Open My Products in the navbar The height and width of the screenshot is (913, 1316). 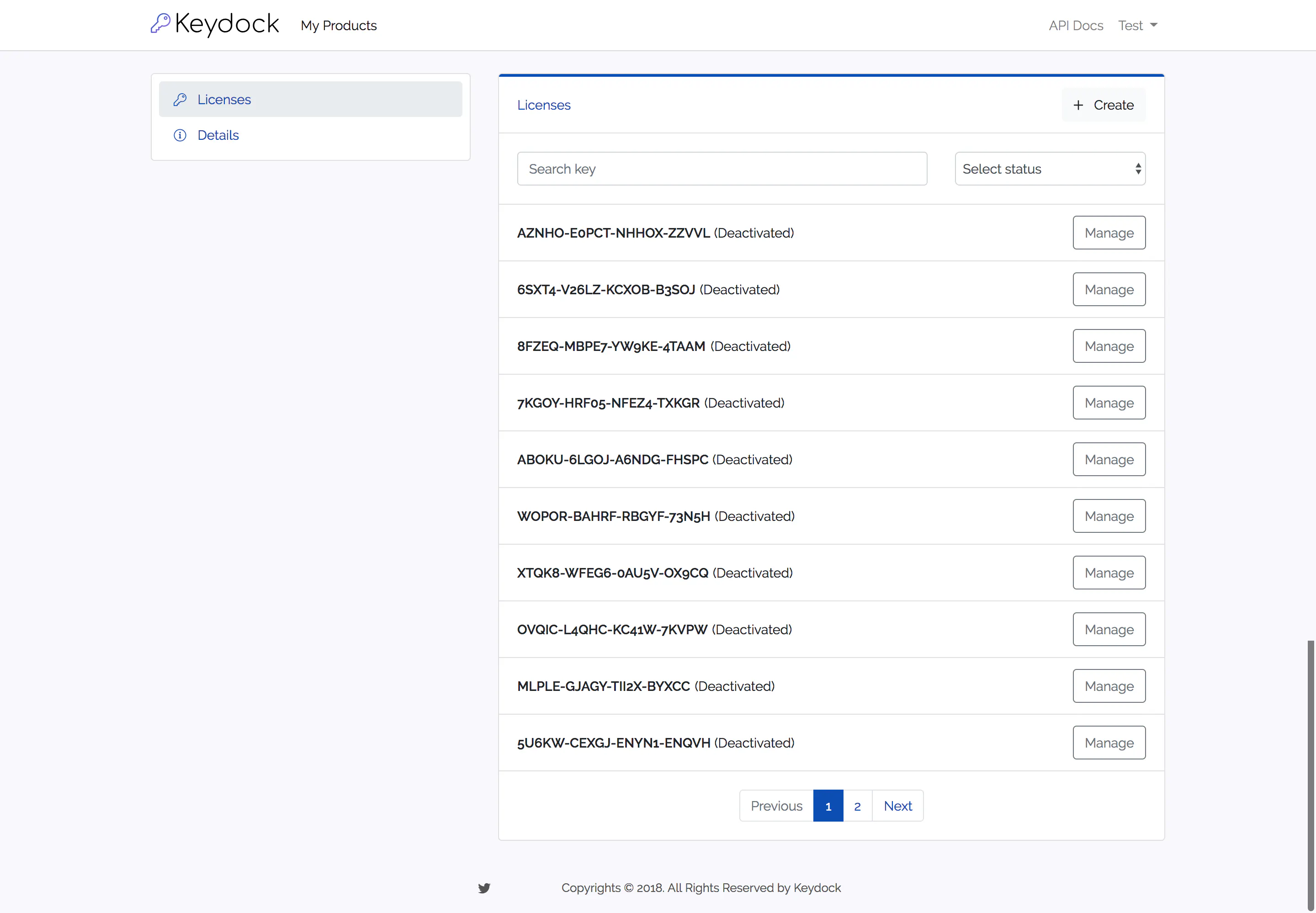(339, 25)
